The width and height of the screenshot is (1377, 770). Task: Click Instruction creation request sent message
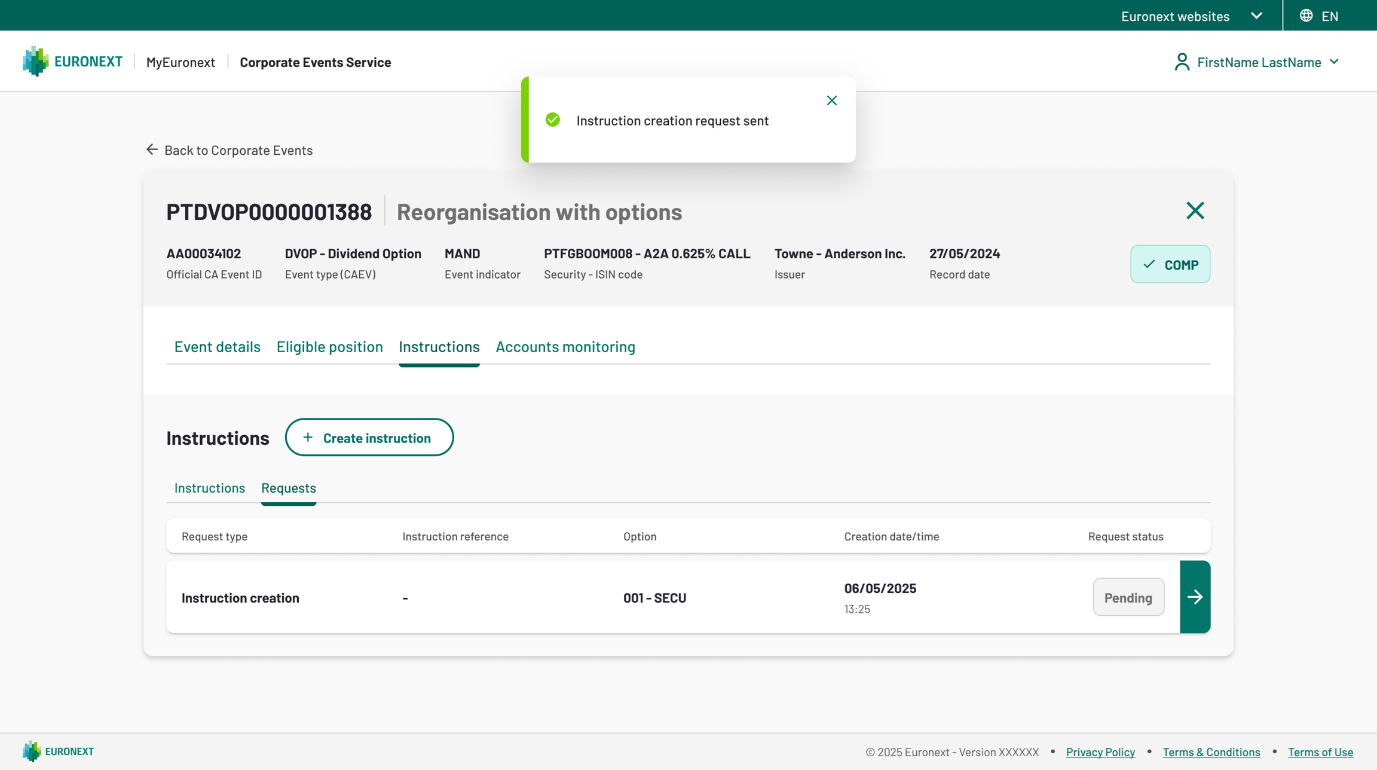[673, 121]
